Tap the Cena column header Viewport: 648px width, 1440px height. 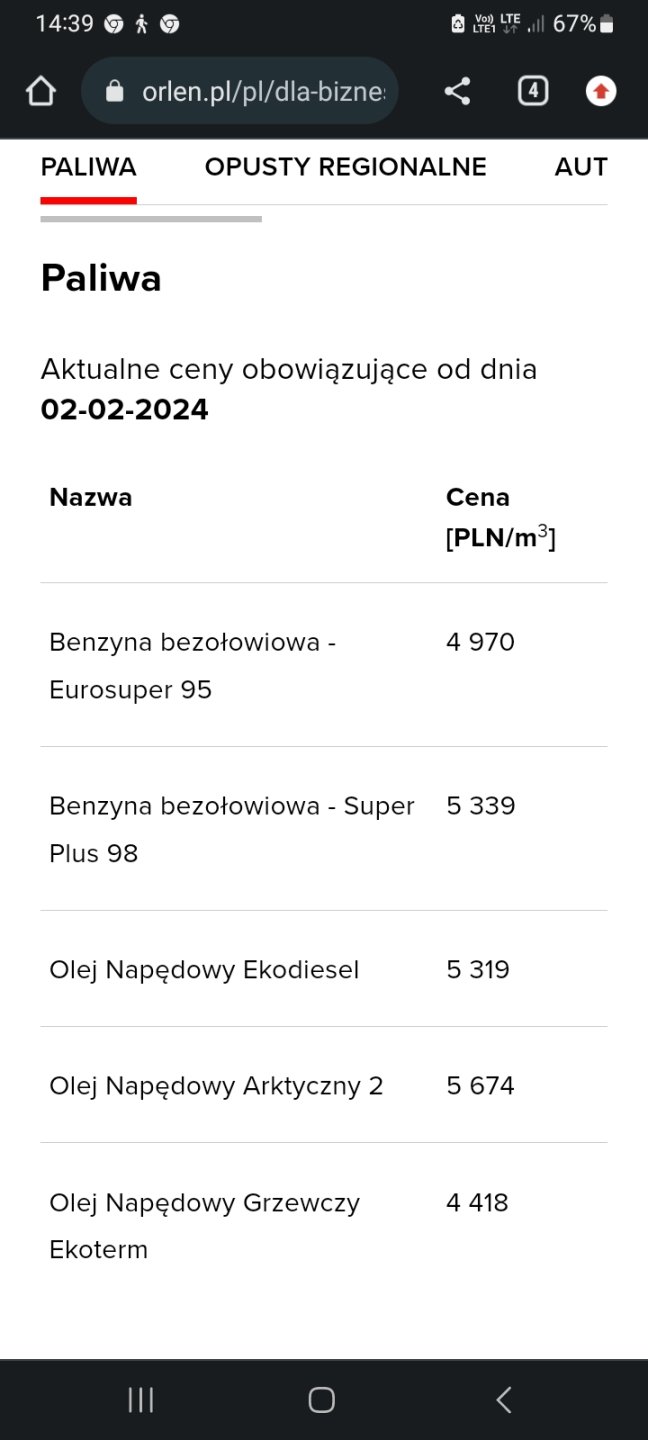pyautogui.click(x=500, y=517)
